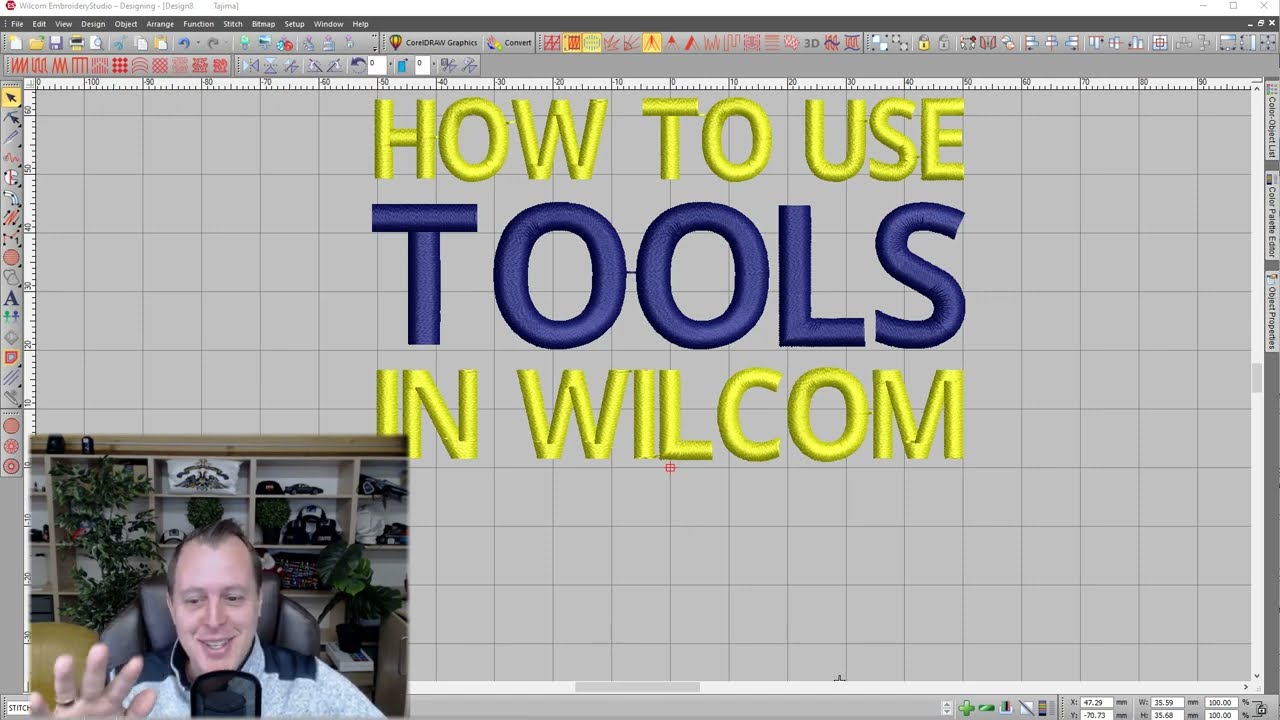This screenshot has width=1280, height=720.
Task: Click the rotate angle input field
Action: (377, 65)
